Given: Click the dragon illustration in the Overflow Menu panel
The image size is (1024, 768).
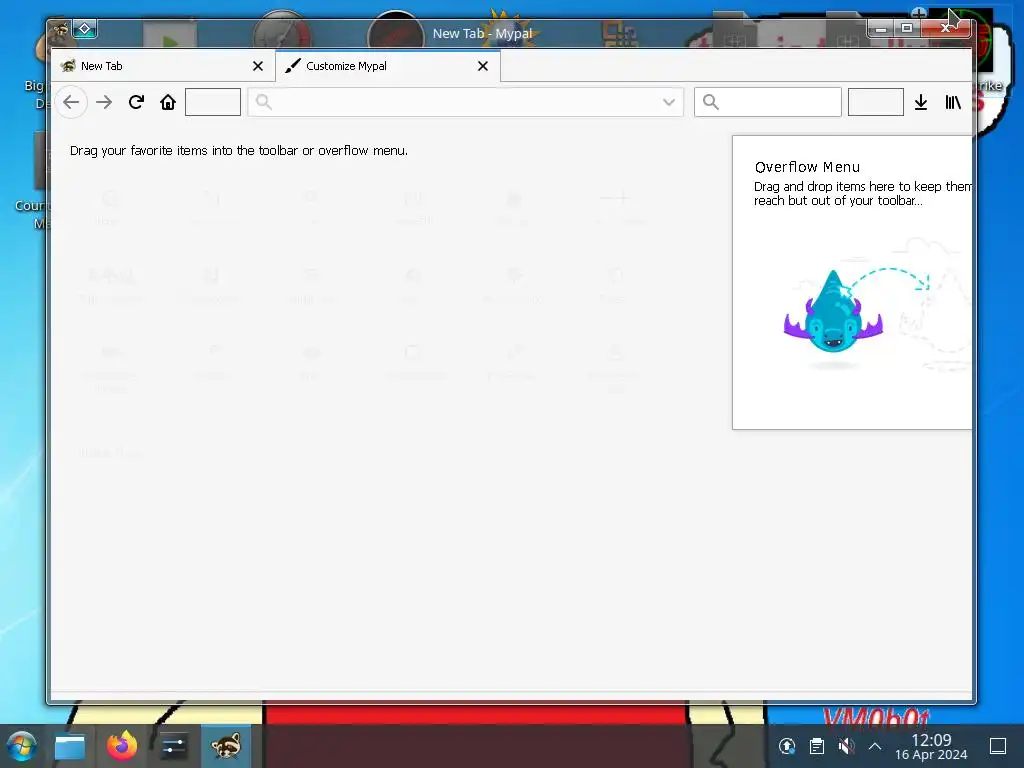Looking at the screenshot, I should [833, 312].
